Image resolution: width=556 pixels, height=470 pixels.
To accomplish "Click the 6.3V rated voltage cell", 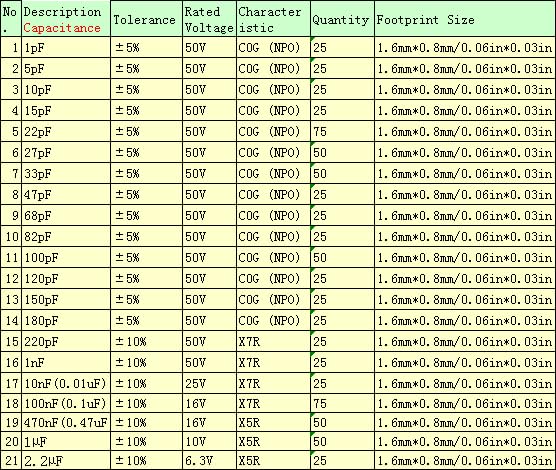I will pos(210,460).
